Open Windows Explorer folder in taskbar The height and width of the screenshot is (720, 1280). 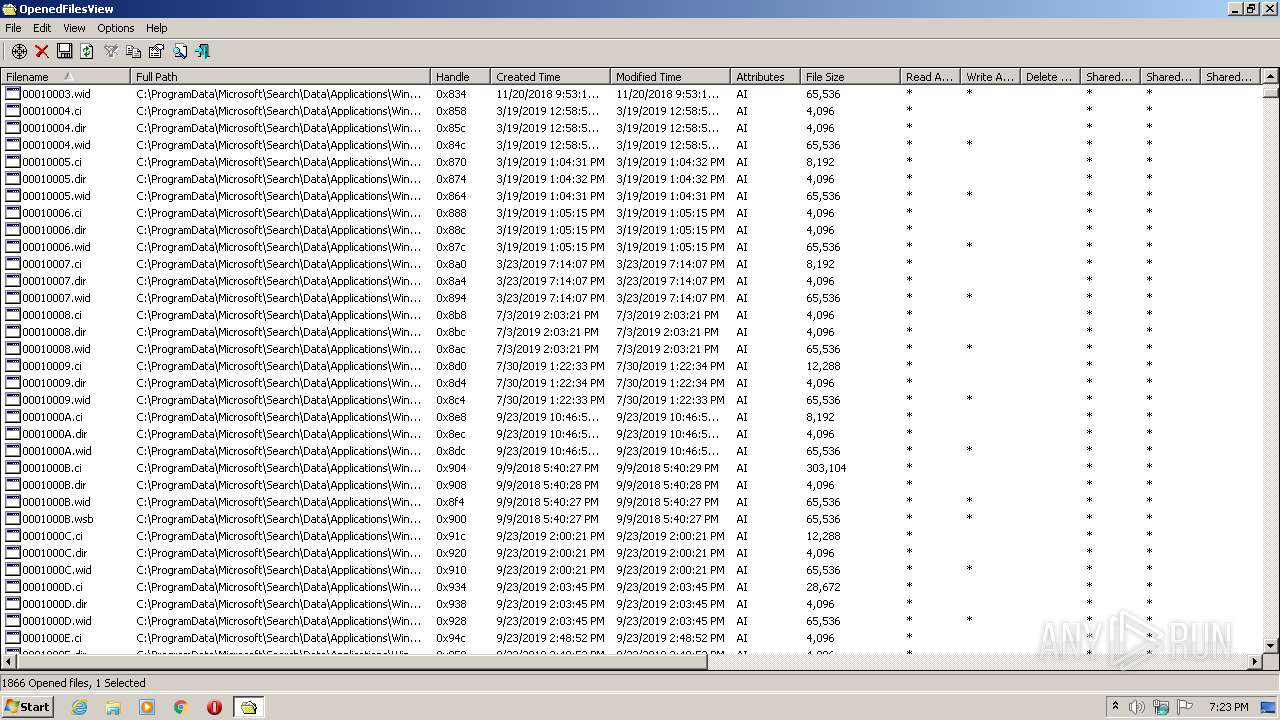pyautogui.click(x=113, y=707)
